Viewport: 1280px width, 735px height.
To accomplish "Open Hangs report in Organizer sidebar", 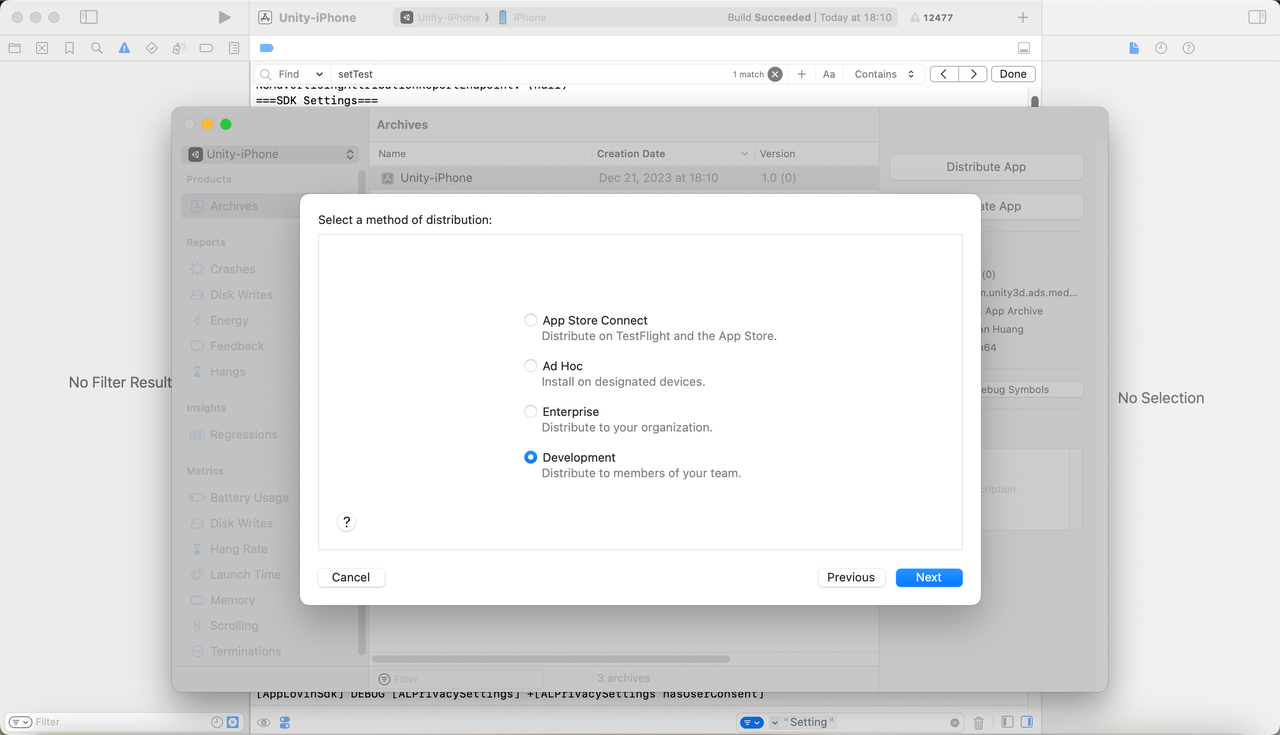I will click(227, 371).
